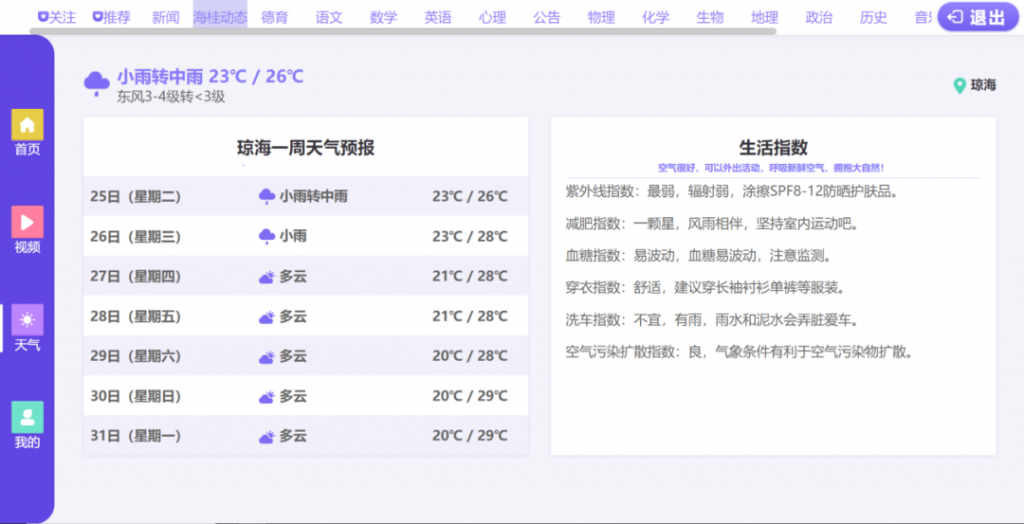Click the cloudy icon in the 31日 row
This screenshot has height=524, width=1024.
(266, 437)
